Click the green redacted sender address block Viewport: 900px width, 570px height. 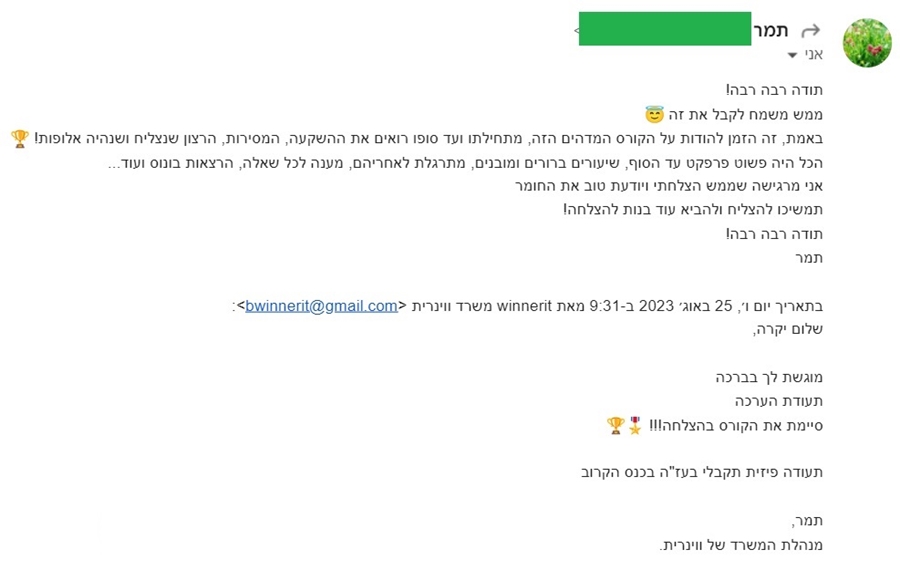coord(665,29)
